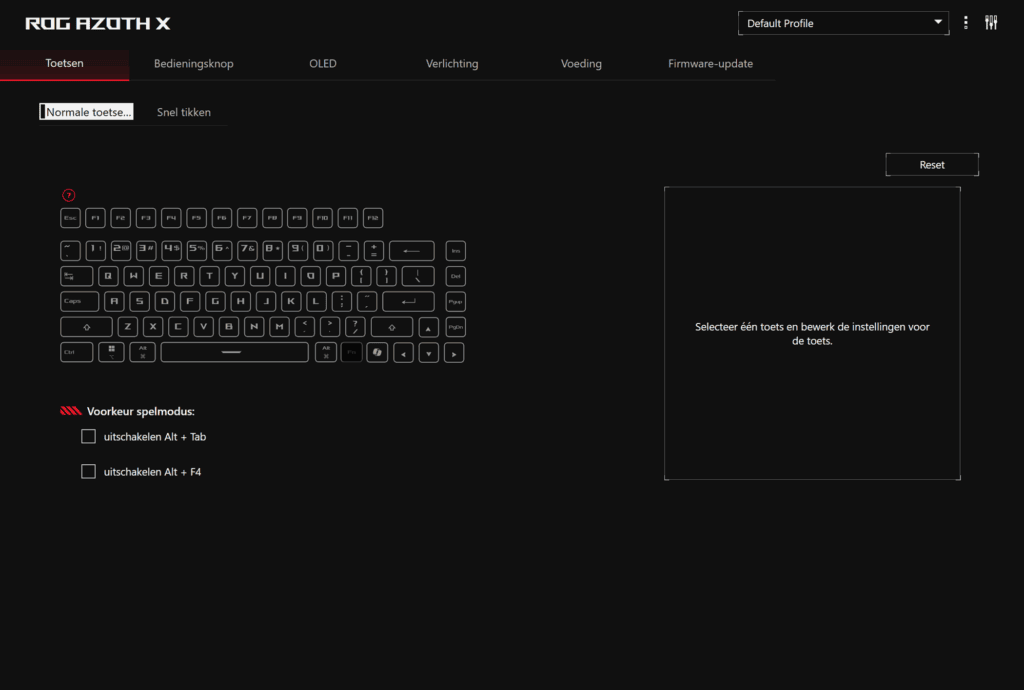Click the P key on the keyboard
Viewport: 1024px width, 690px height.
point(336,276)
